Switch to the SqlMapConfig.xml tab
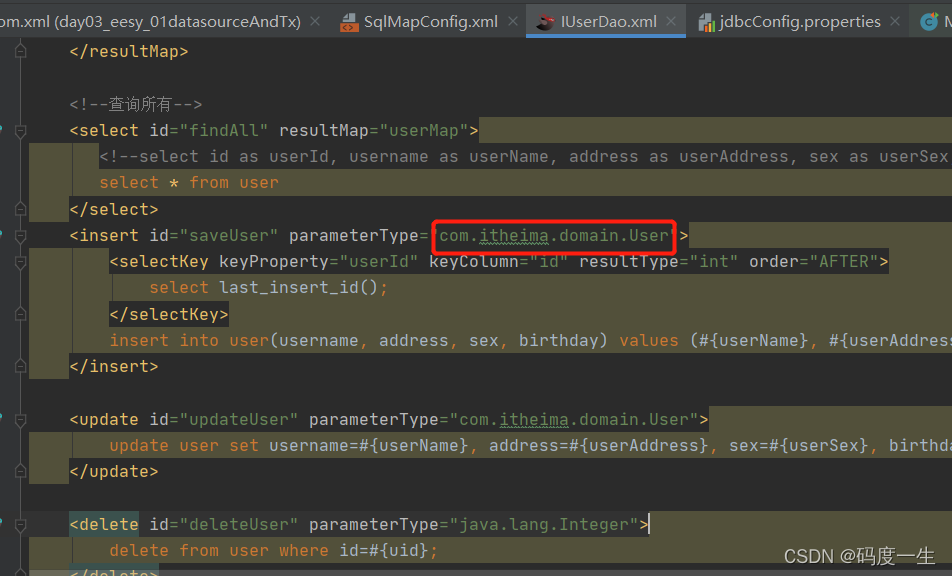952x576 pixels. pyautogui.click(x=430, y=22)
